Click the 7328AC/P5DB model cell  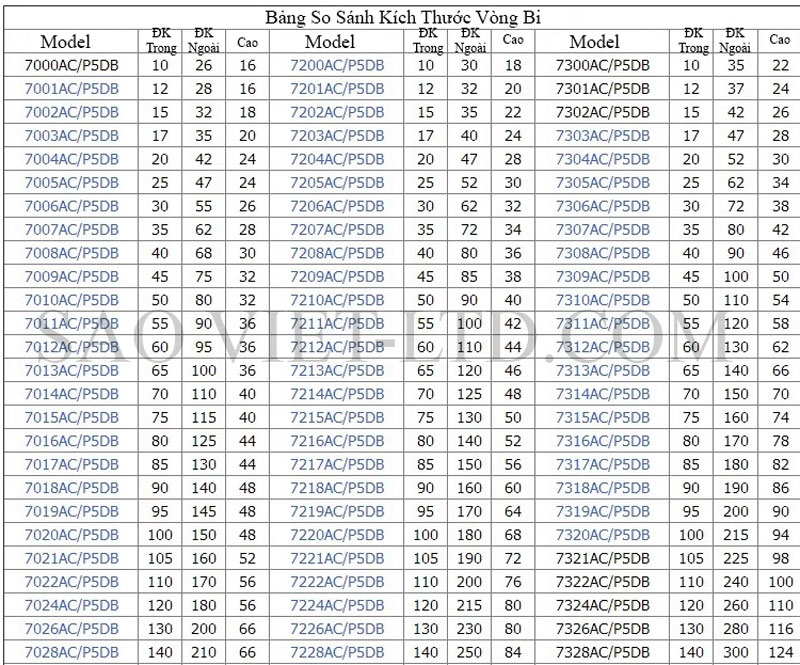click(x=602, y=652)
